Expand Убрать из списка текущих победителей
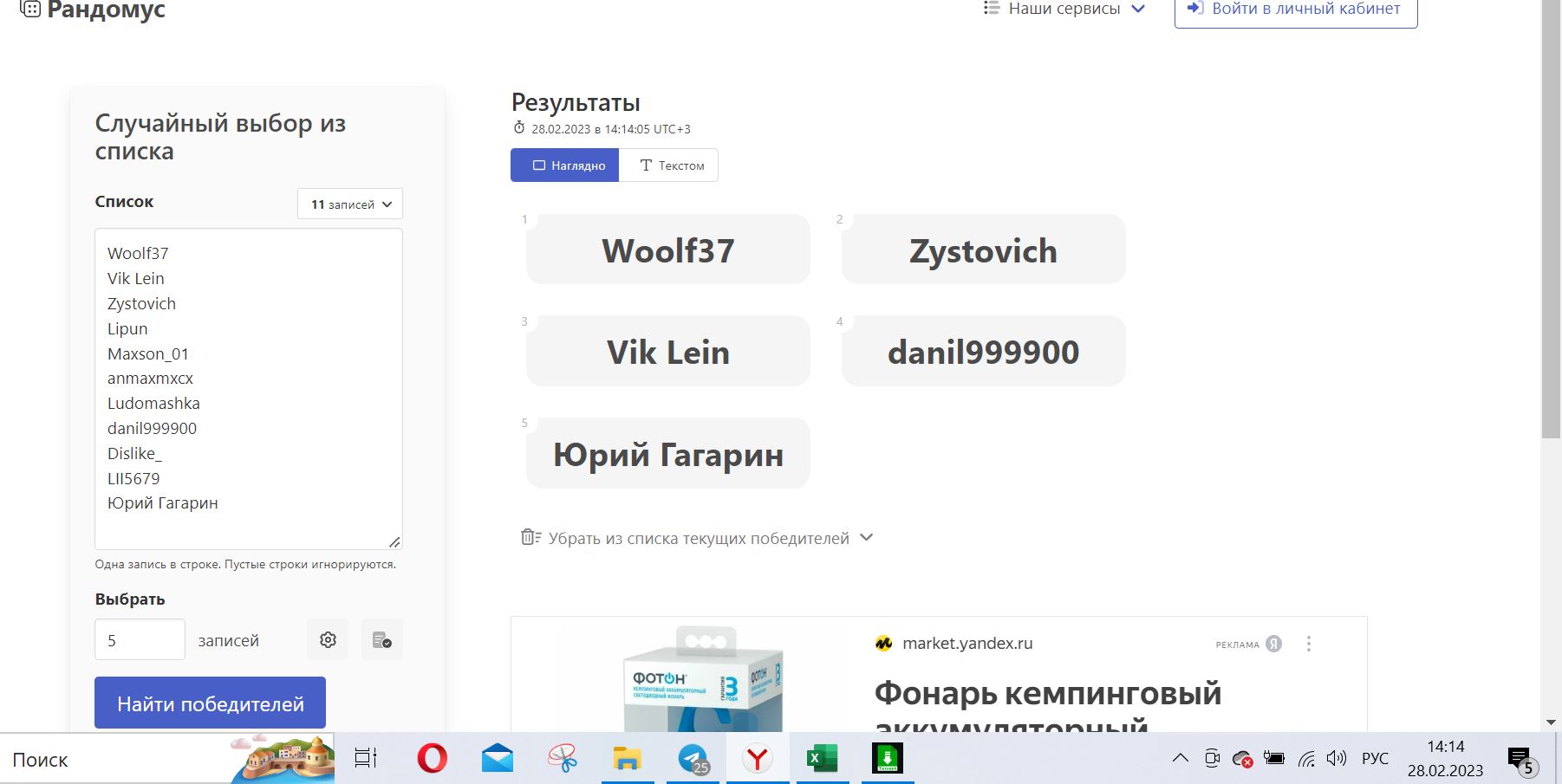 click(x=698, y=538)
